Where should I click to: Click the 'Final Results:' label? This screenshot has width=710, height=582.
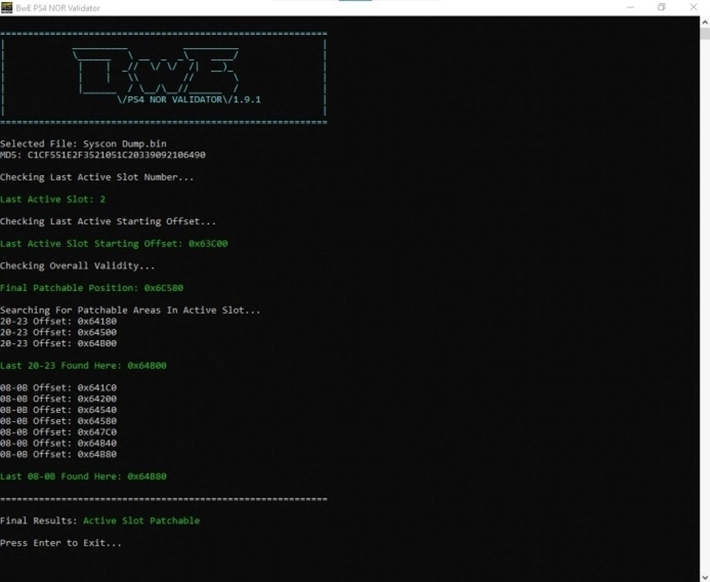[39, 521]
